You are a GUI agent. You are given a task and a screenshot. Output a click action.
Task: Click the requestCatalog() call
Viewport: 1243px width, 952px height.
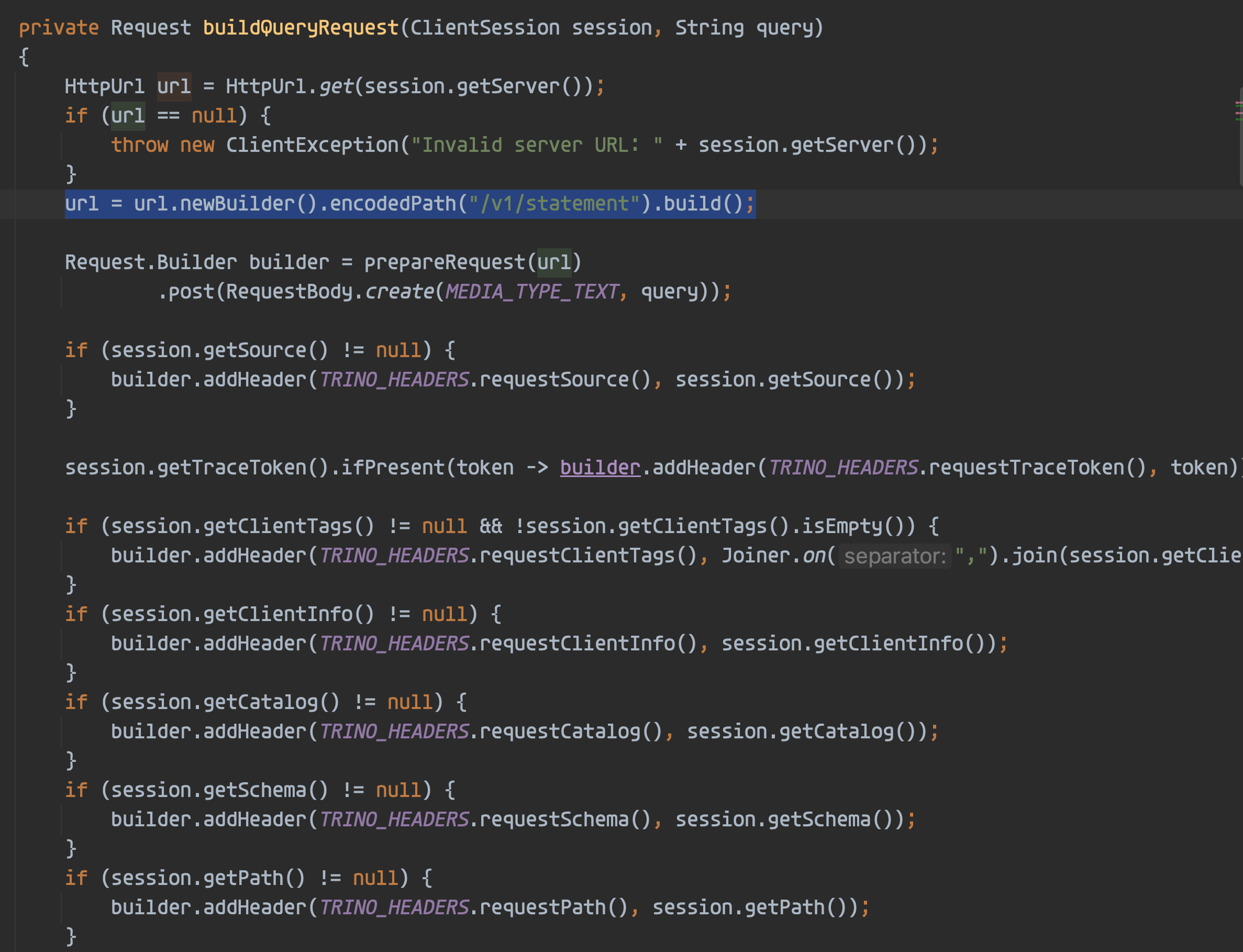[x=571, y=732]
